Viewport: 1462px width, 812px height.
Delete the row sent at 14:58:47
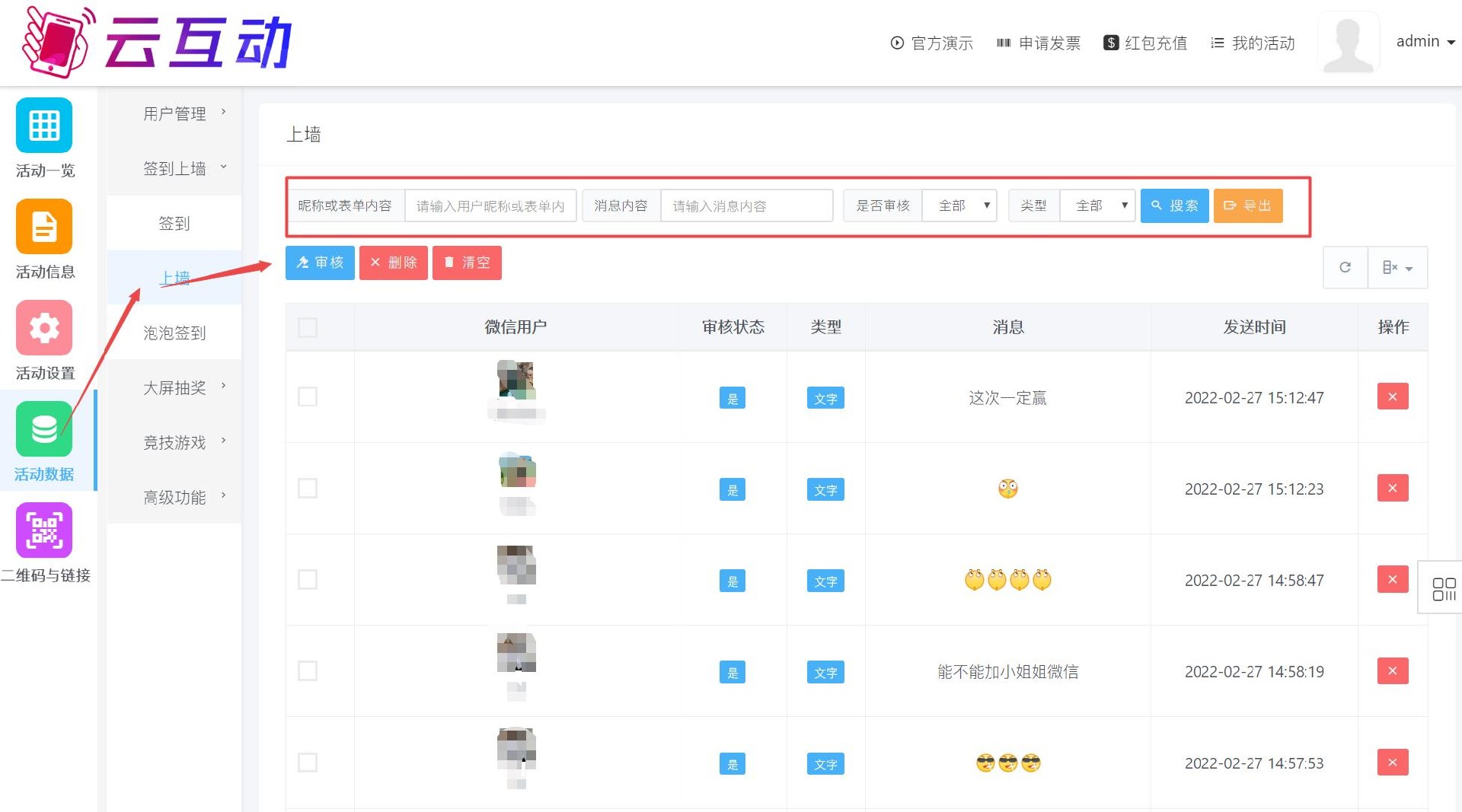(1393, 579)
